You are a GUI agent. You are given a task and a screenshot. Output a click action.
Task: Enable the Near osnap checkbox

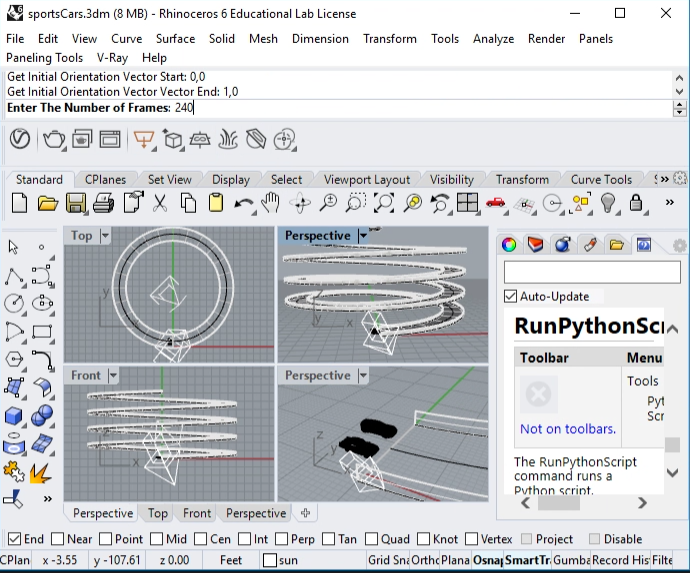tap(58, 539)
